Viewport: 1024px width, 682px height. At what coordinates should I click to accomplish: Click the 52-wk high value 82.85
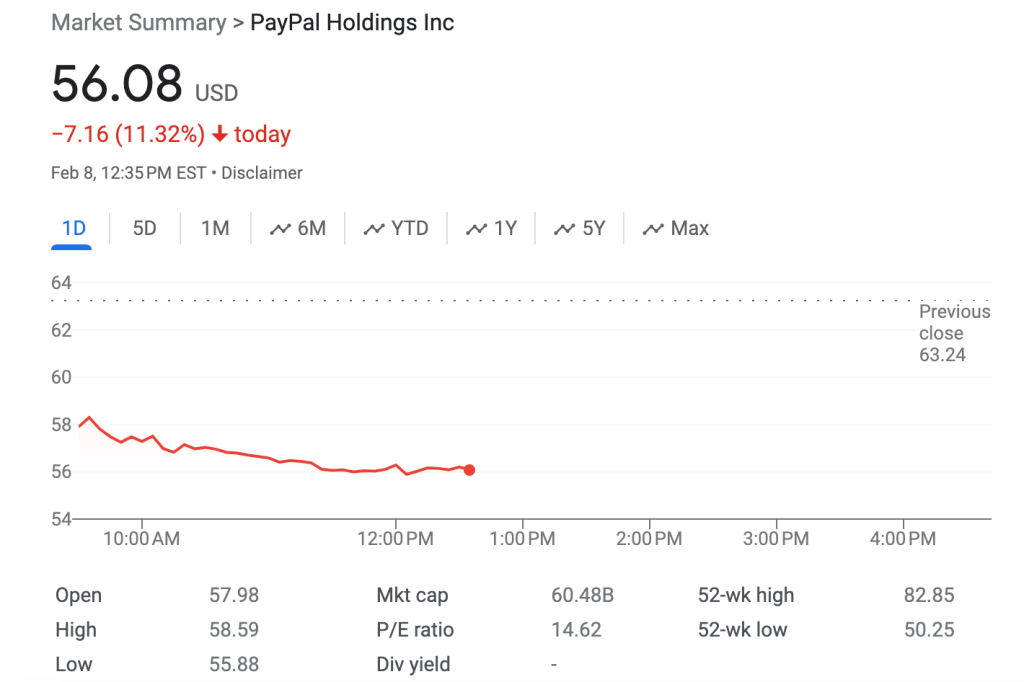929,595
